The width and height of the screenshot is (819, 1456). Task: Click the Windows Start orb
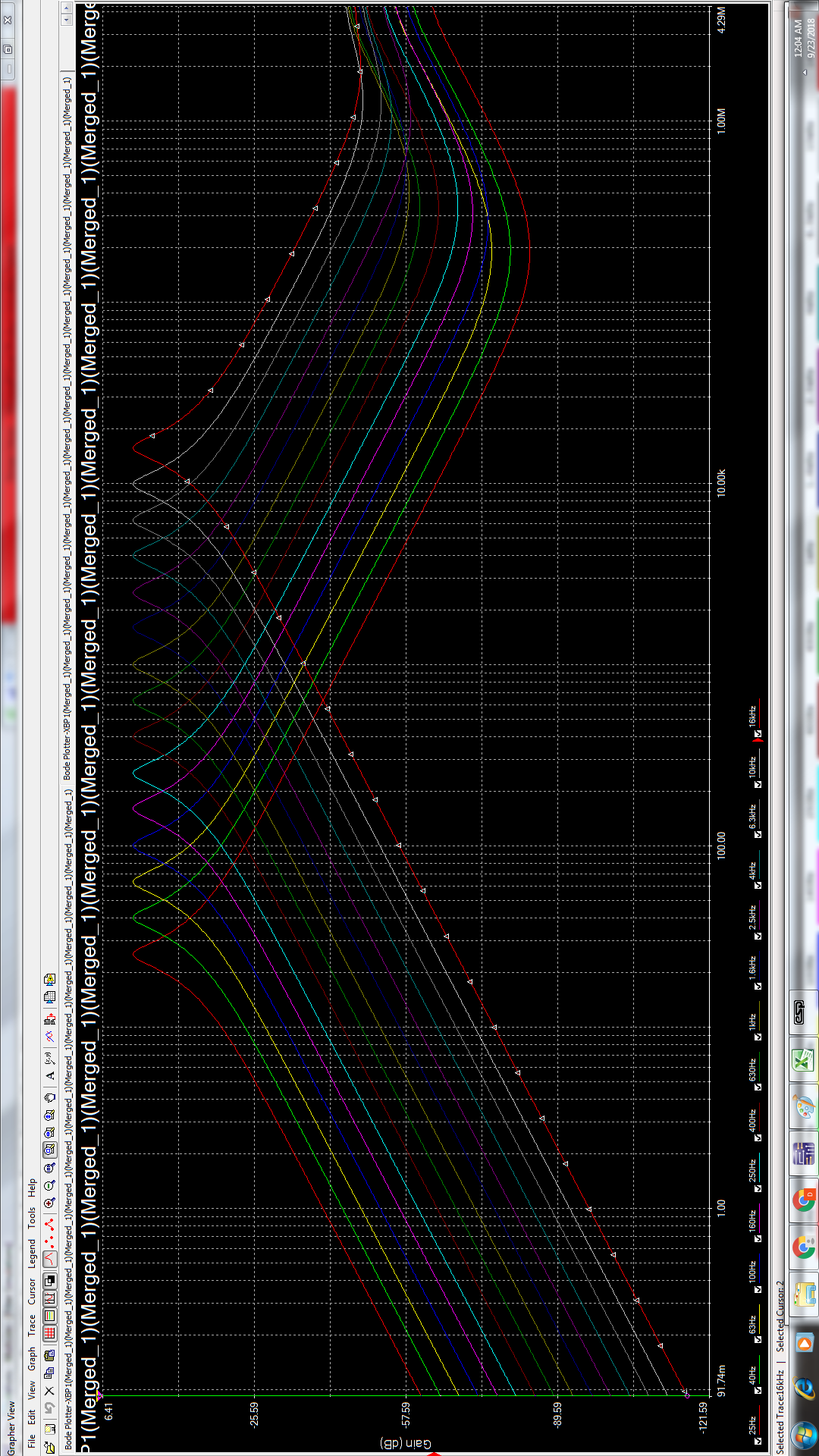tap(802, 1436)
